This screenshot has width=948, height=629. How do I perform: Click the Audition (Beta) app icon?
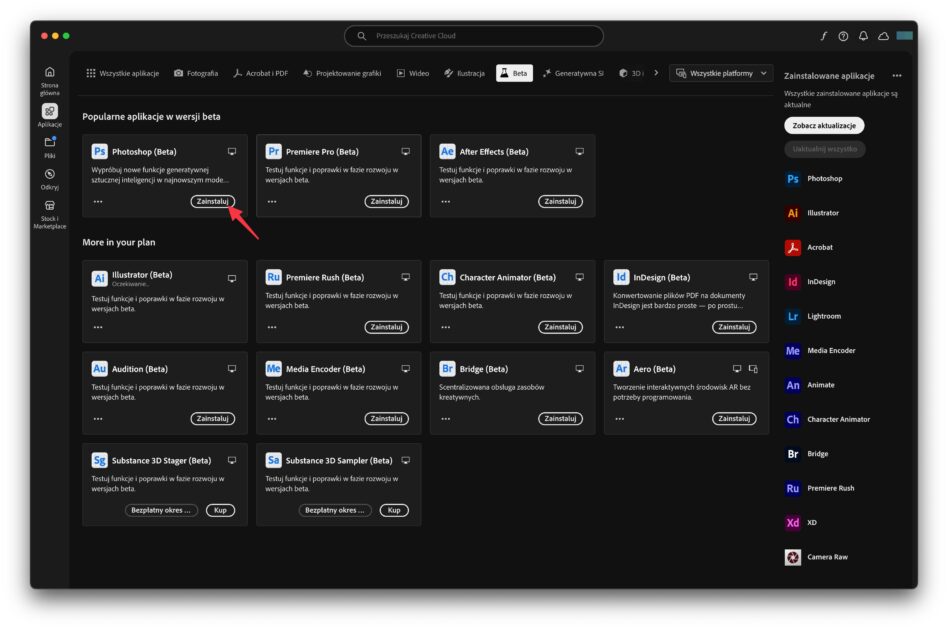point(99,368)
